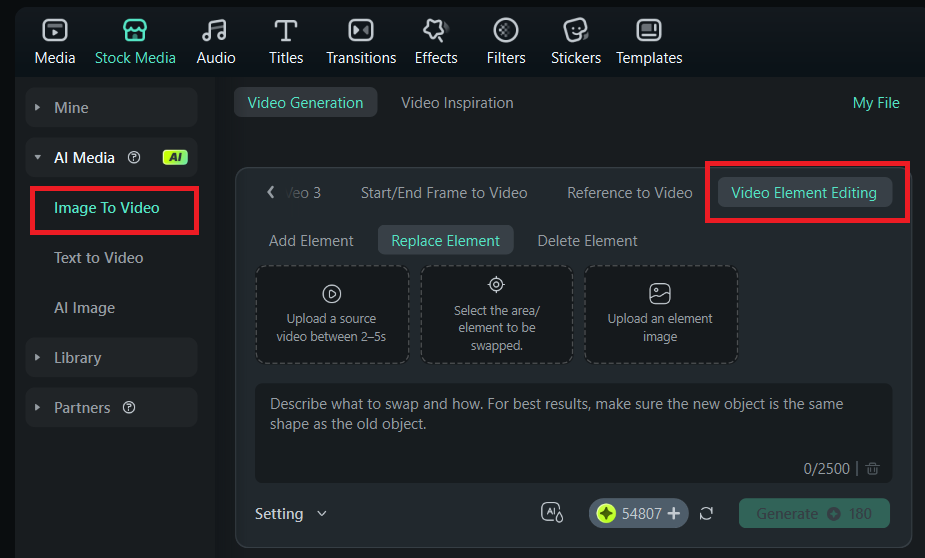This screenshot has height=558, width=925.
Task: Open Text to Video in the sidebar
Action: 99,258
